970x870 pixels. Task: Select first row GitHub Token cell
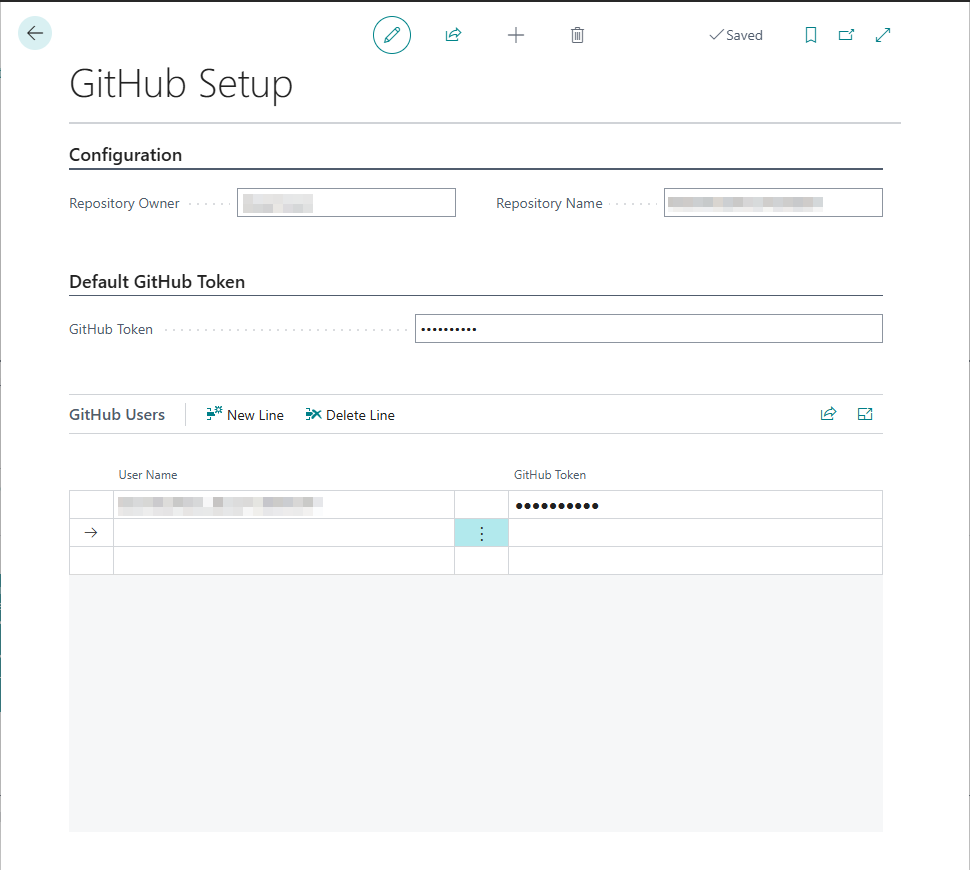tap(695, 505)
